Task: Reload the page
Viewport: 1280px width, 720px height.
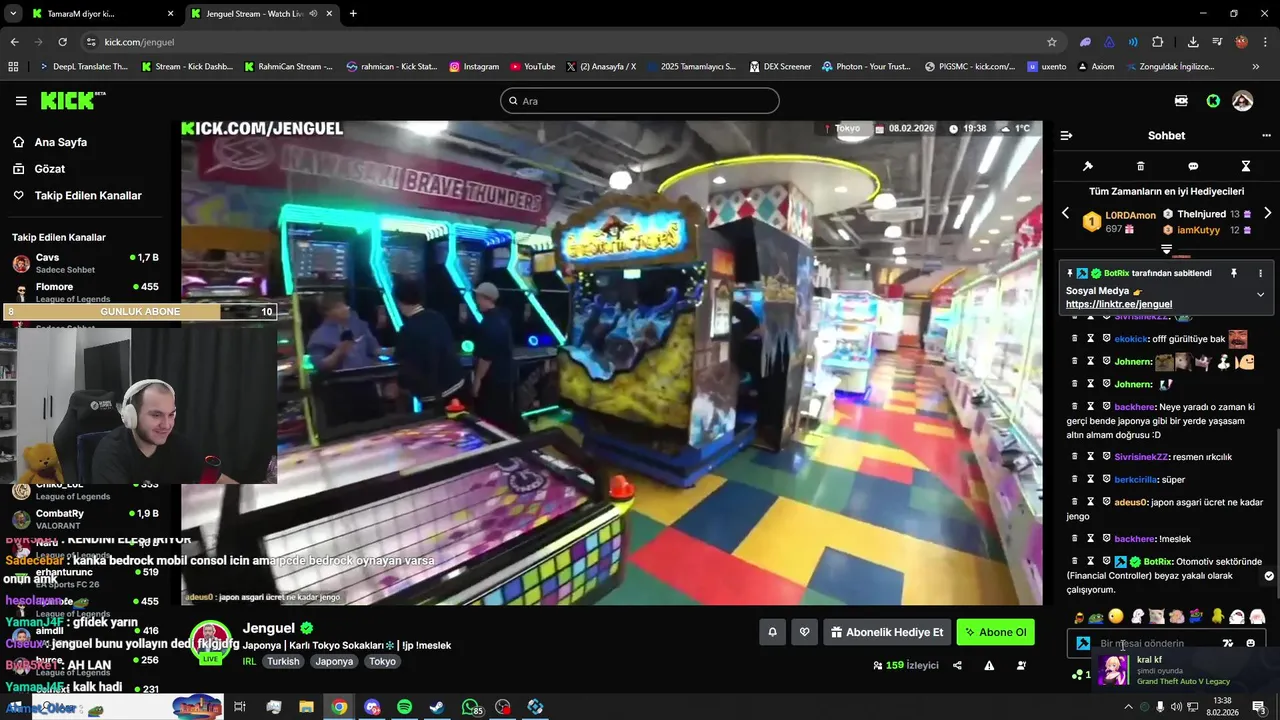Action: click(62, 42)
